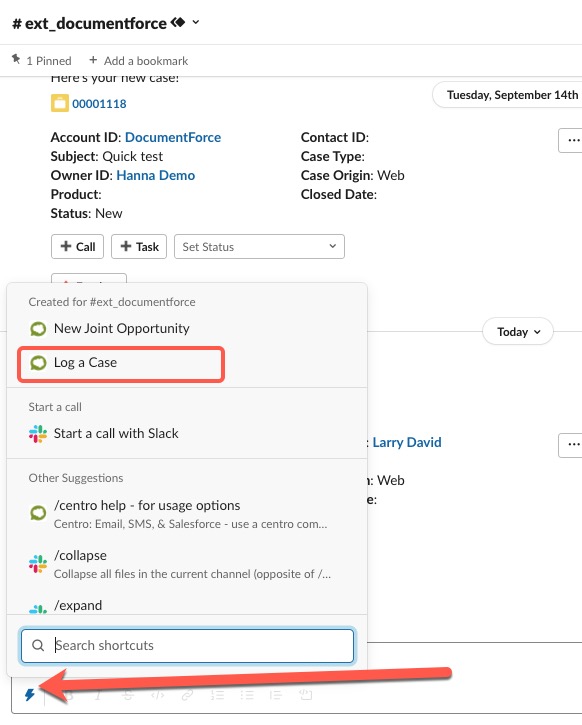This screenshot has width=582, height=725.
Task: Click the Centro icon beside /centro help
Action: (x=38, y=513)
